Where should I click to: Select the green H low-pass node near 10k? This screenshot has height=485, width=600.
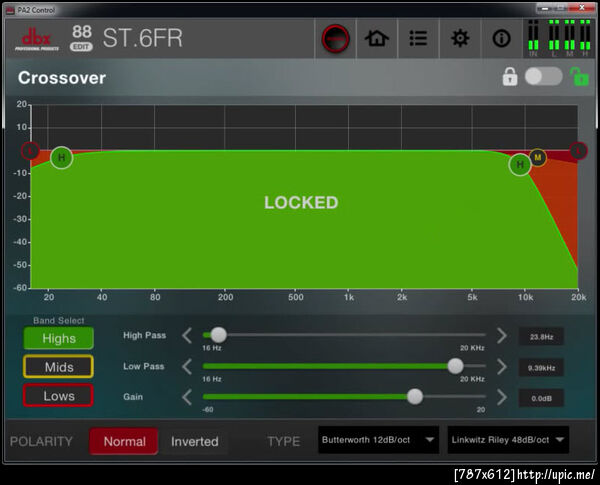520,165
